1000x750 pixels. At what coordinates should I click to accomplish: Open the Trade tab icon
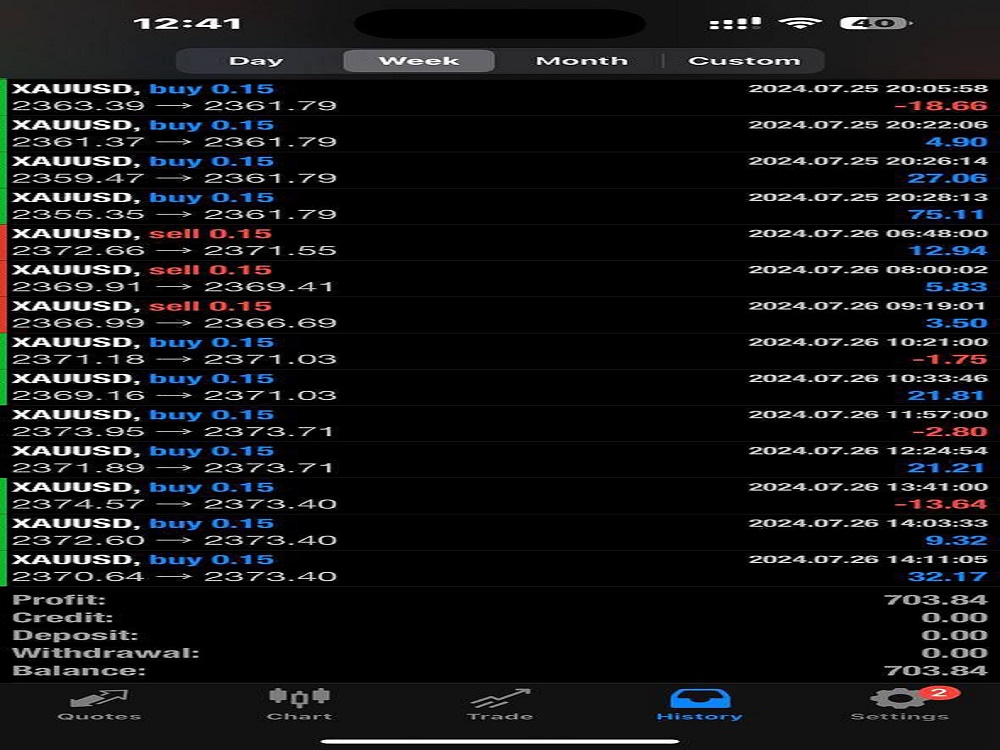coord(500,698)
